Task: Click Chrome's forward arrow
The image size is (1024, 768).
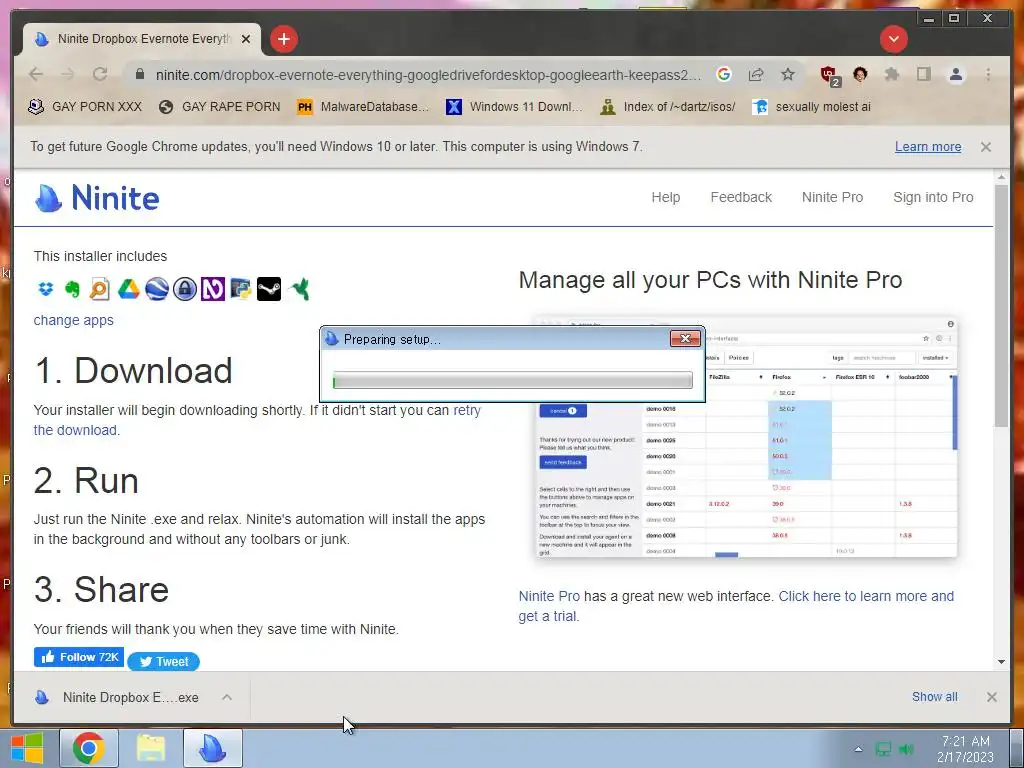Action: 68,74
